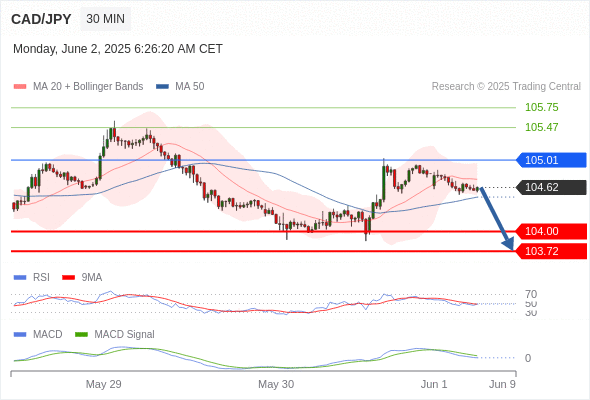Click the MACD legend color swatch

[20, 335]
